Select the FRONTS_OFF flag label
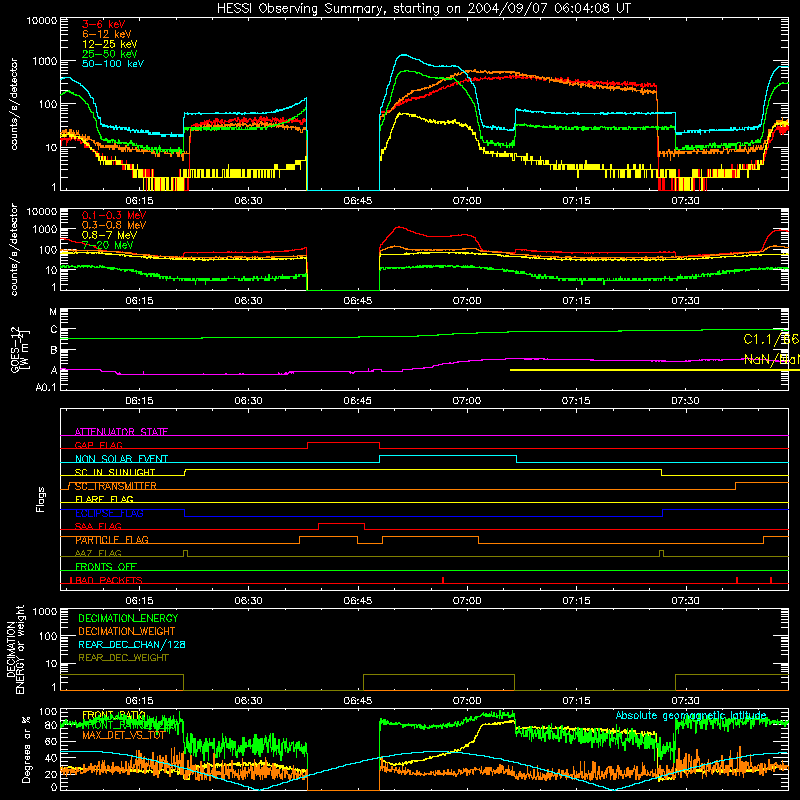Viewport: 800px width, 800px height. [106, 567]
